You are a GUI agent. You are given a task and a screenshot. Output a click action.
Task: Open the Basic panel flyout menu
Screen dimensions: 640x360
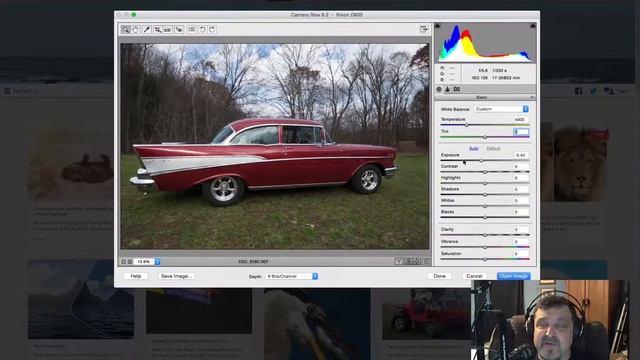click(x=532, y=97)
